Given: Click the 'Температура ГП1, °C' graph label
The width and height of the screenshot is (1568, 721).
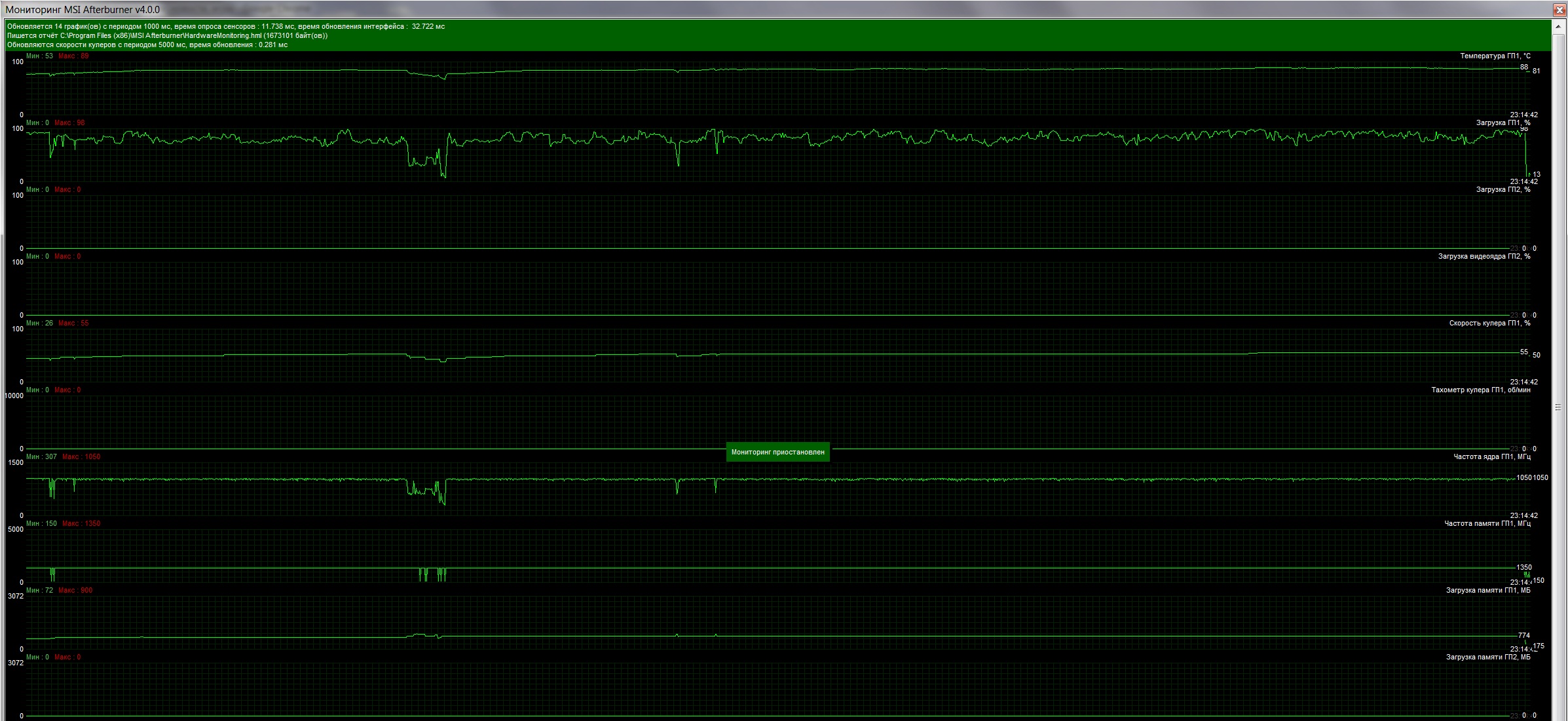Looking at the screenshot, I should [1495, 56].
